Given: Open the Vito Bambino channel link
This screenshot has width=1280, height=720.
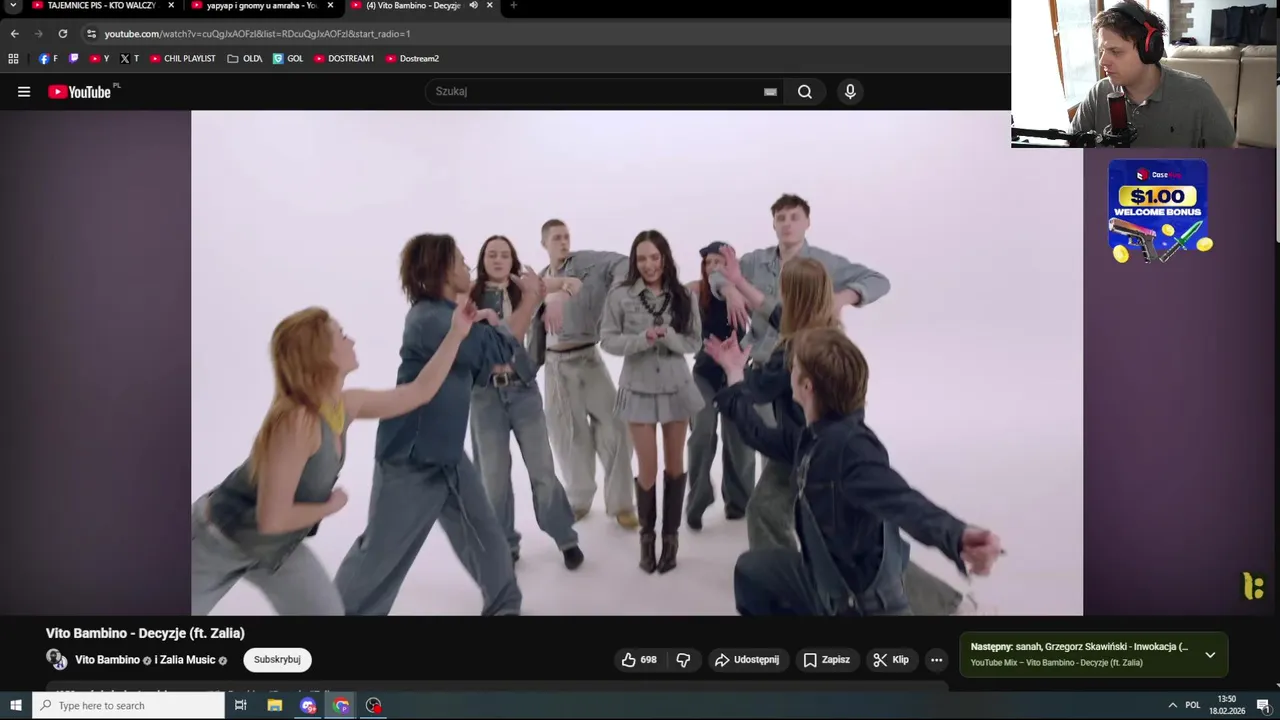Looking at the screenshot, I should (x=107, y=660).
